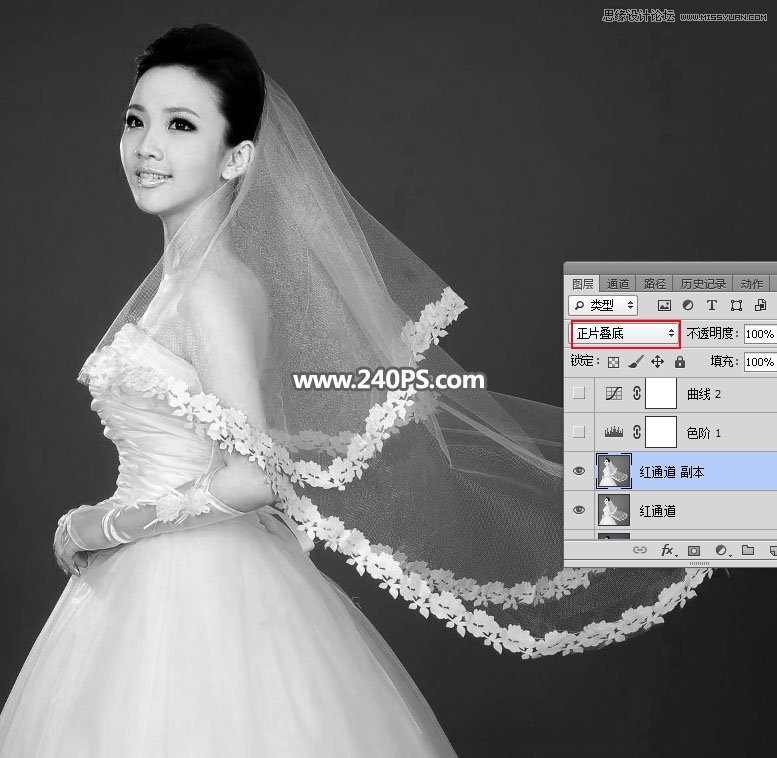Viewport: 777px width, 758px height.
Task: Click the 不透明度 opacity value field
Action: pos(760,334)
